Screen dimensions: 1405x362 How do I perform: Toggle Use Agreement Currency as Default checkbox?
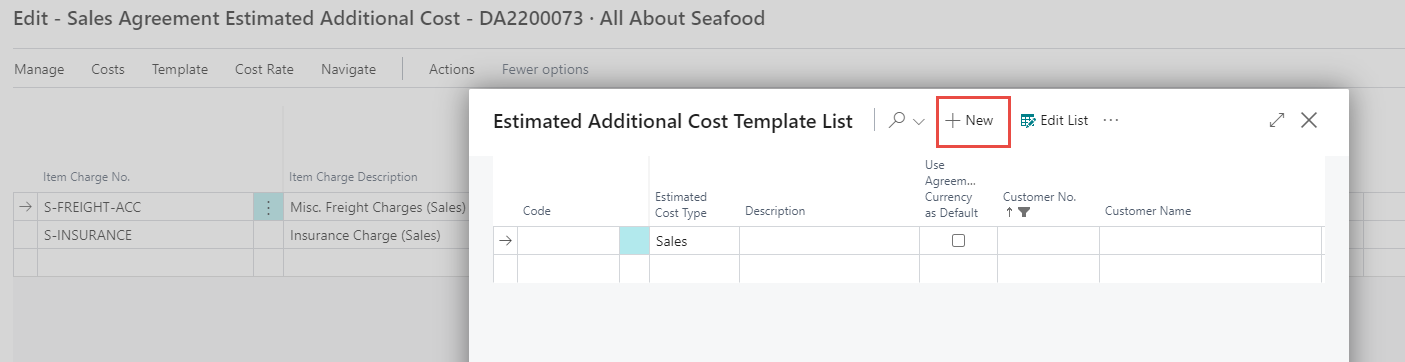(x=958, y=241)
